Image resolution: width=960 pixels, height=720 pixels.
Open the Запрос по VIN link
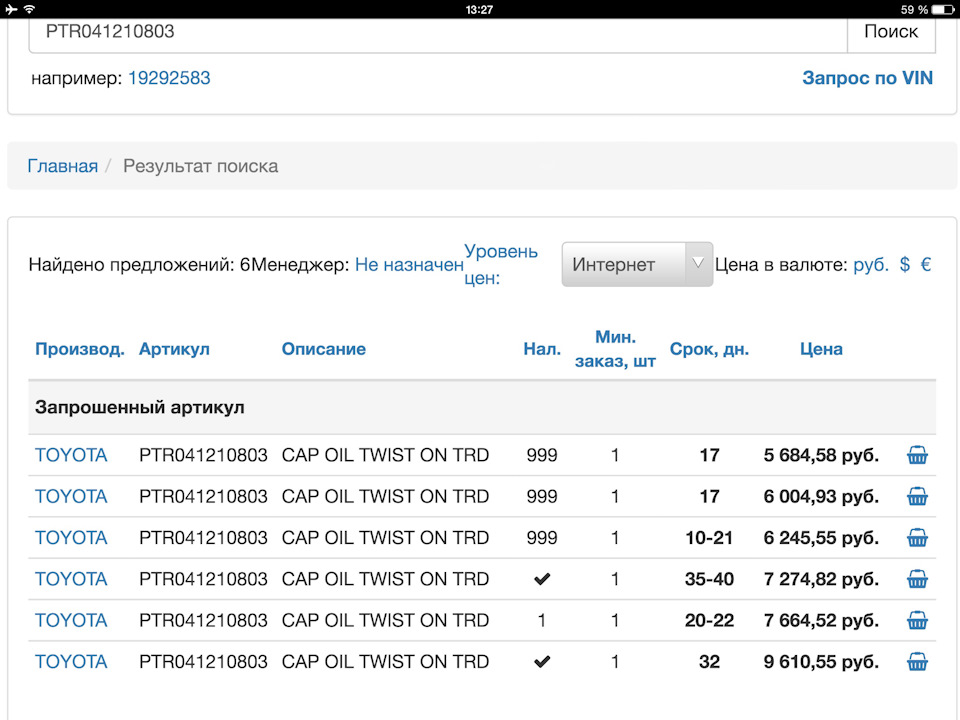click(867, 78)
